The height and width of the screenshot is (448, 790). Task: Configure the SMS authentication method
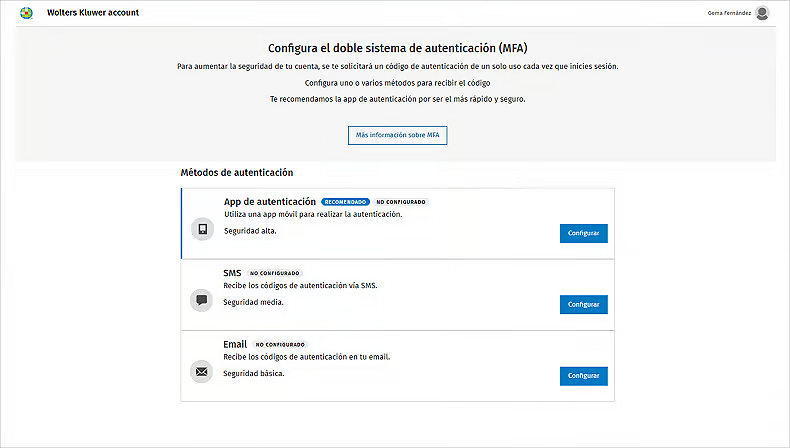tap(583, 304)
